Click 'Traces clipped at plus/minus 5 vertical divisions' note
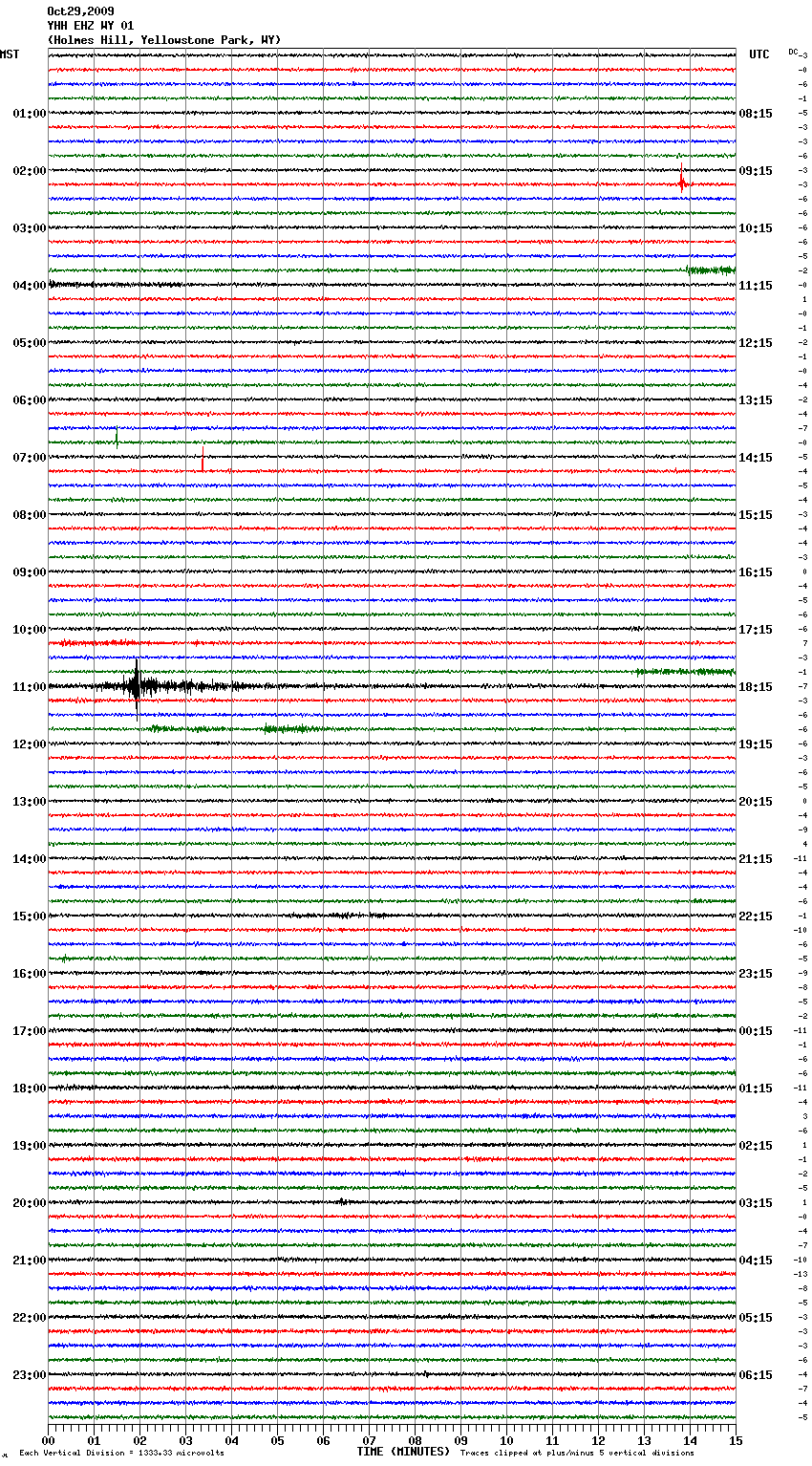812x1466 pixels. [577, 1453]
